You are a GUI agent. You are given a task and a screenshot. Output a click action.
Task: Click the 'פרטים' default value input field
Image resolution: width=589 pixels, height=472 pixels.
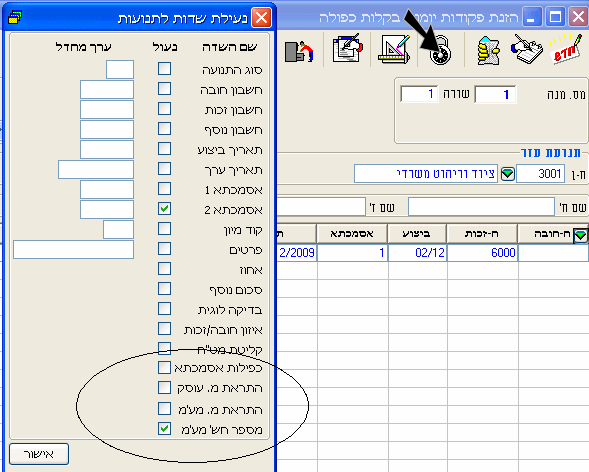pyautogui.click(x=74, y=250)
